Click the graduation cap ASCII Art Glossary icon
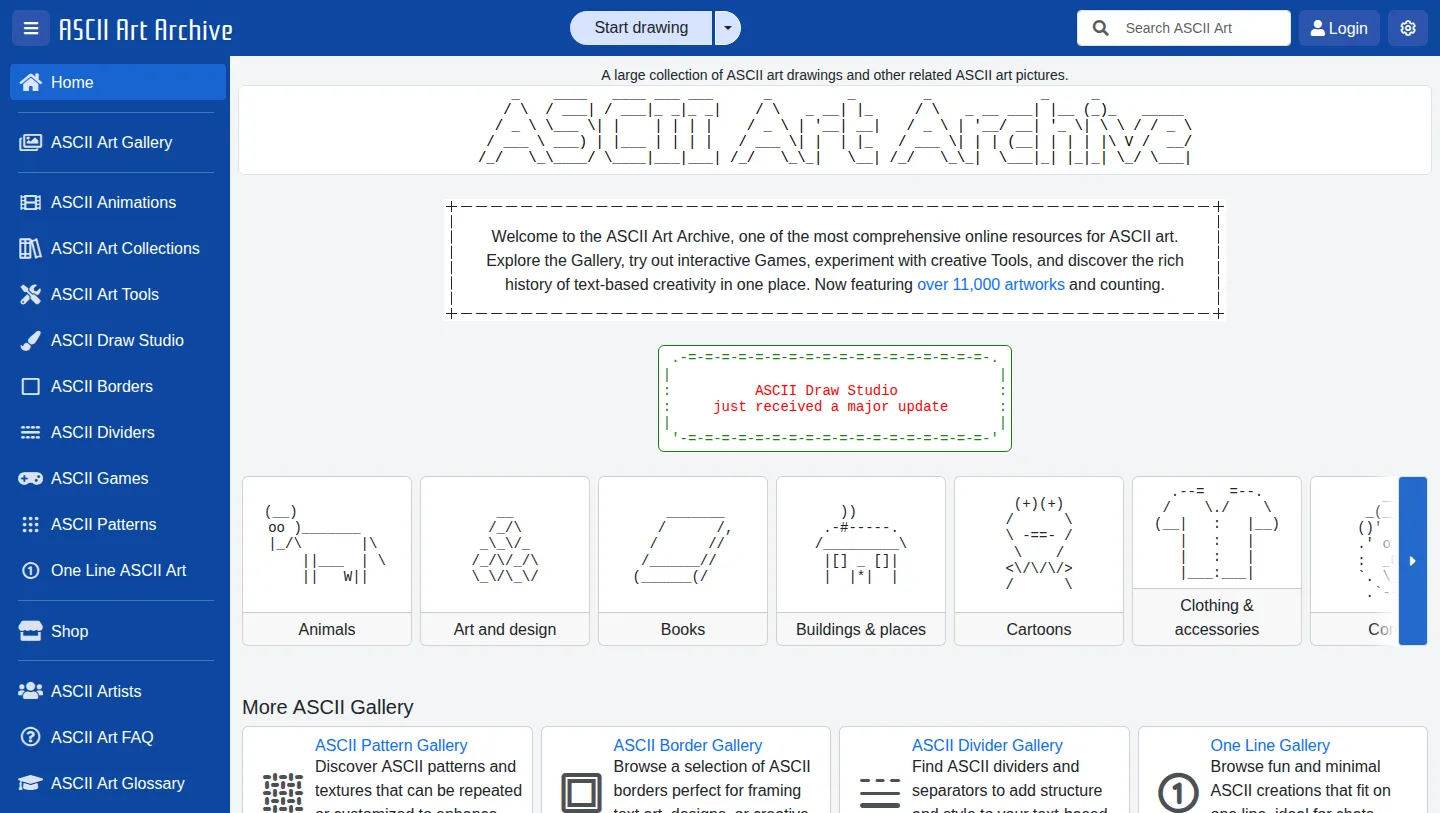Image resolution: width=1440 pixels, height=813 pixels. (x=31, y=783)
